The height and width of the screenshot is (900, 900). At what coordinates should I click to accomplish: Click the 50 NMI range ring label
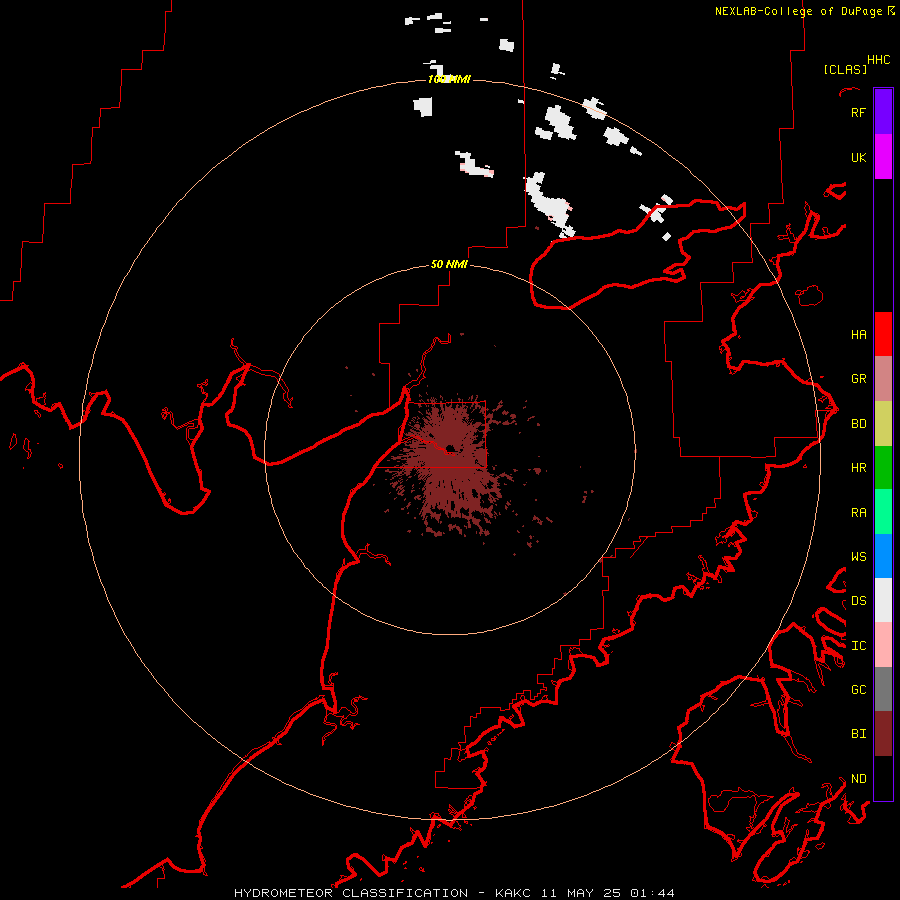(x=449, y=264)
